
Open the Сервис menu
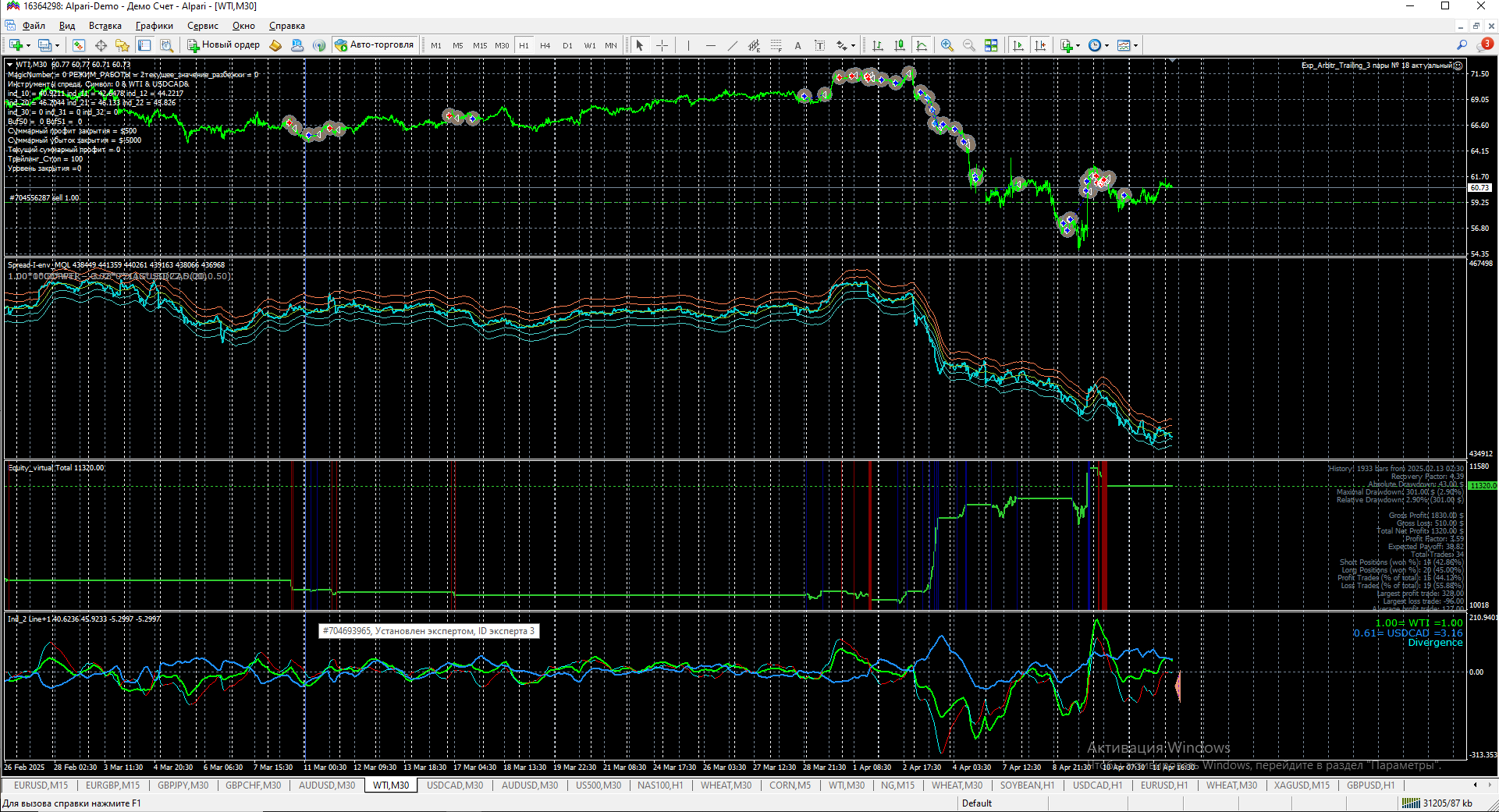point(203,26)
